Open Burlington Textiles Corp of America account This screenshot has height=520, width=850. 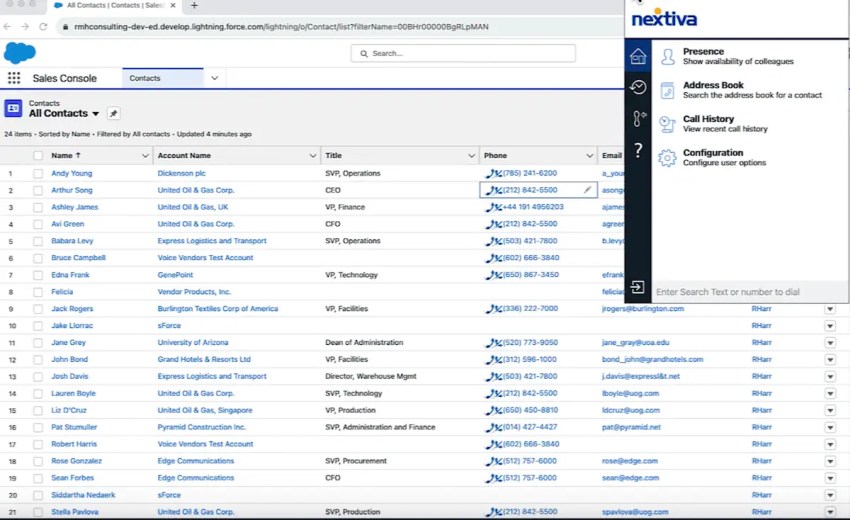[218, 309]
